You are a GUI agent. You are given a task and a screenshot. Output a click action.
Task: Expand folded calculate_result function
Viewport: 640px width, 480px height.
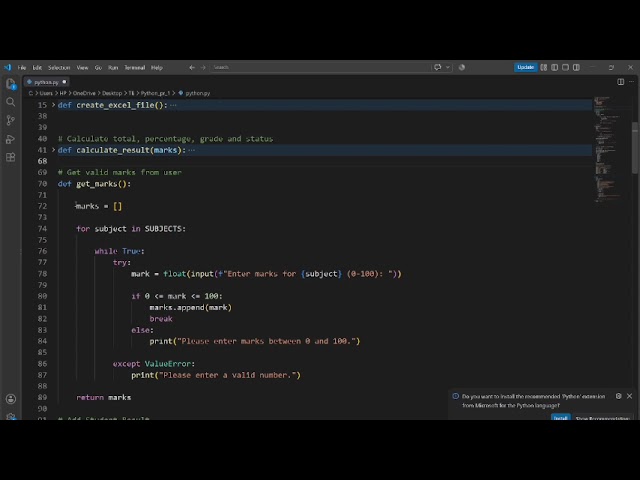pyautogui.click(x=53, y=150)
